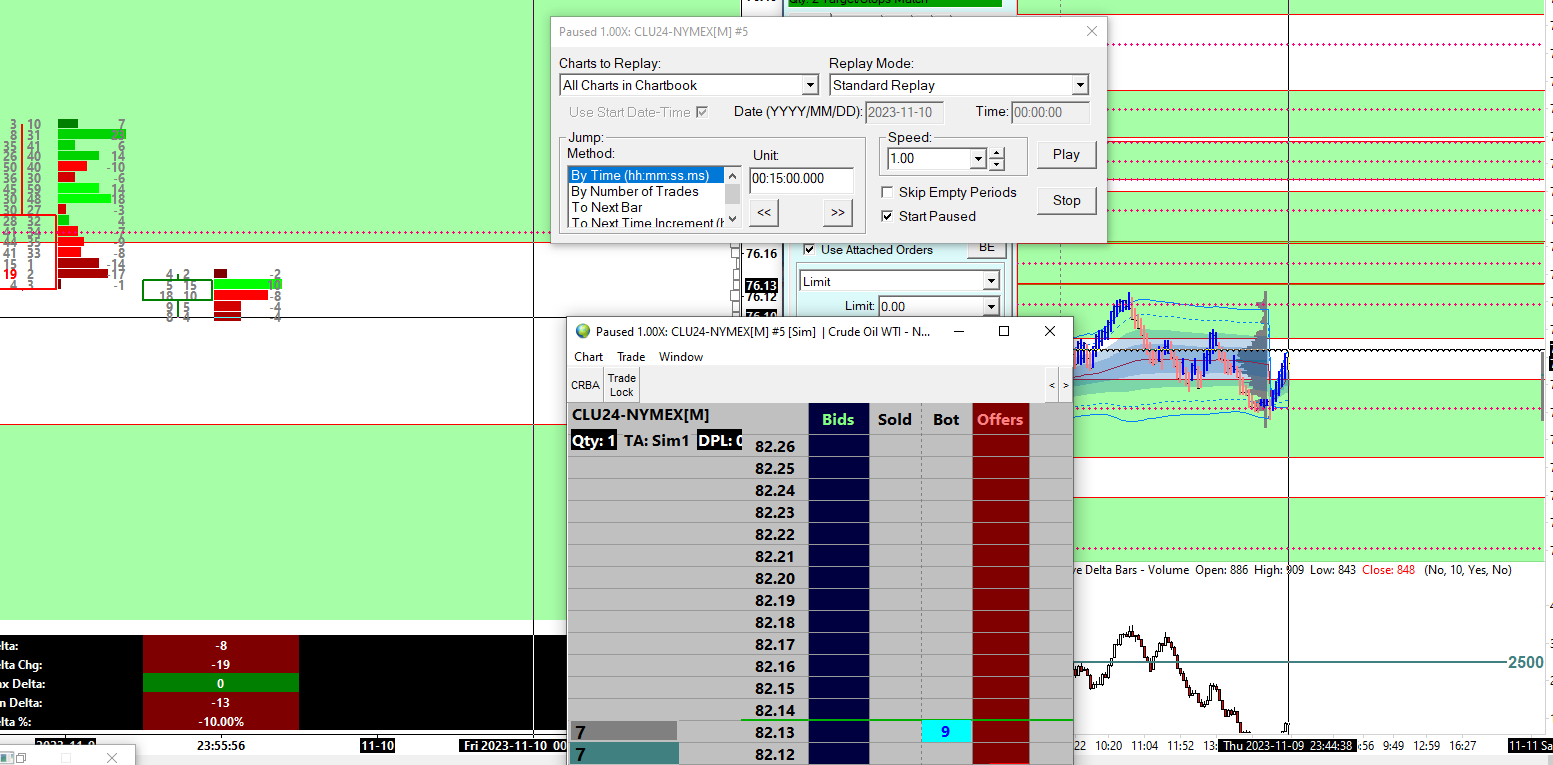Decrease replay speed with the spinner down arrow
Viewport: 1553px width, 765px height.
click(x=996, y=165)
